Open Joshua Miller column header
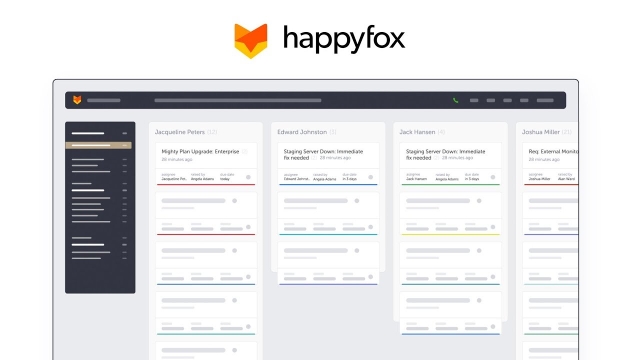Viewport: 640px width, 360px height. (x=541, y=132)
